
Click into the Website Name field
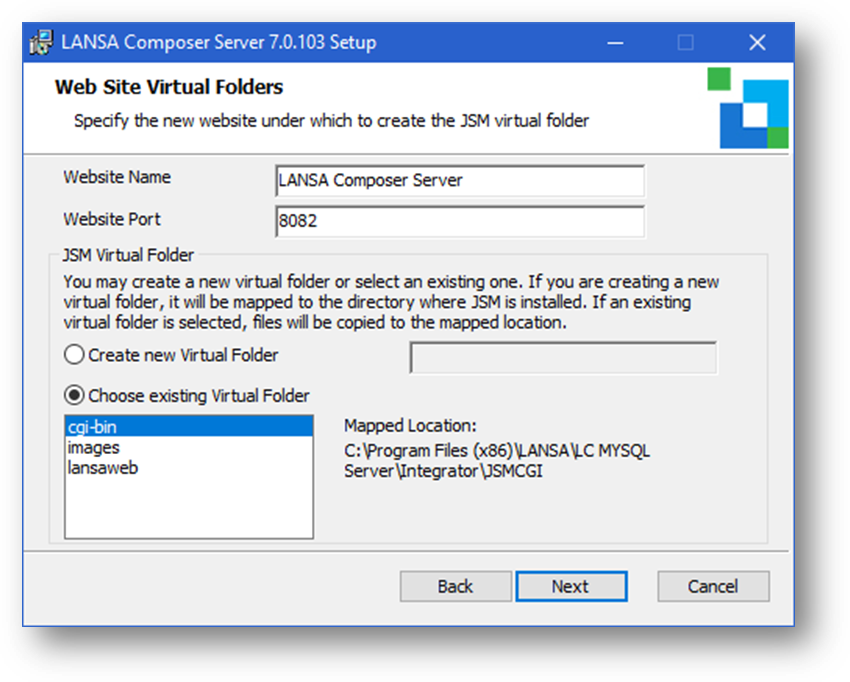pos(459,181)
